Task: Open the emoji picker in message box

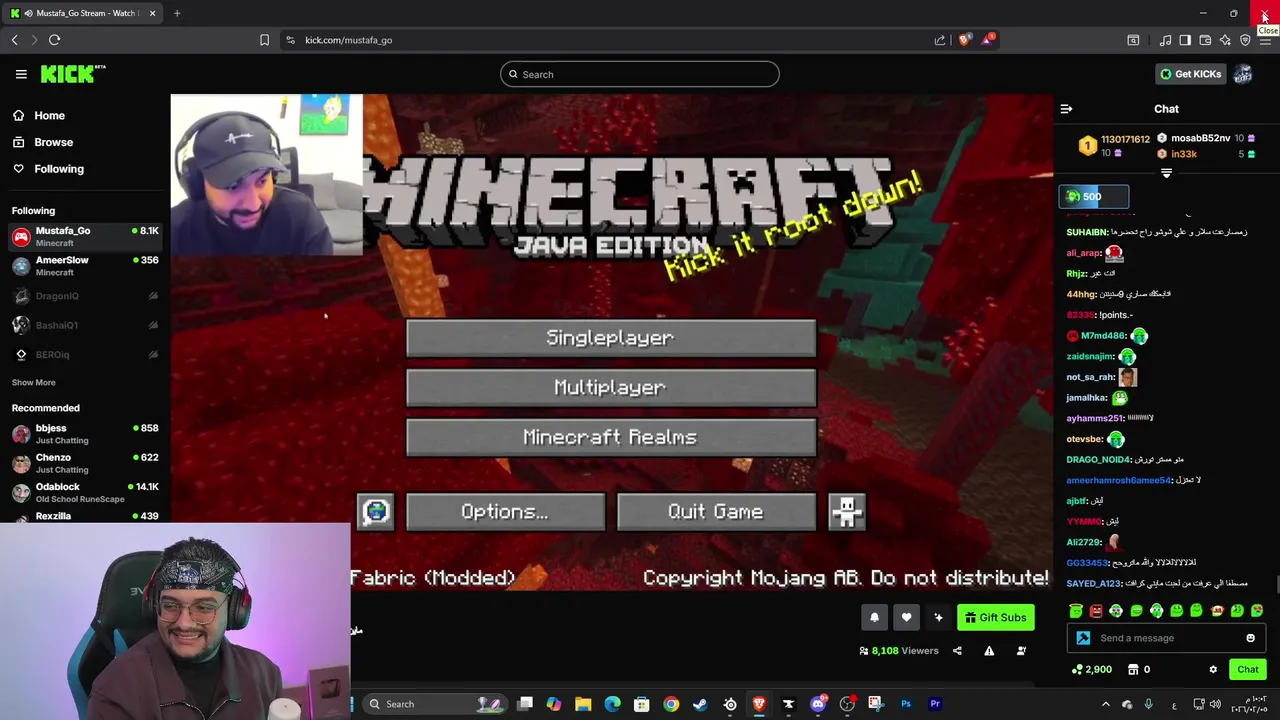Action: pyautogui.click(x=1250, y=638)
